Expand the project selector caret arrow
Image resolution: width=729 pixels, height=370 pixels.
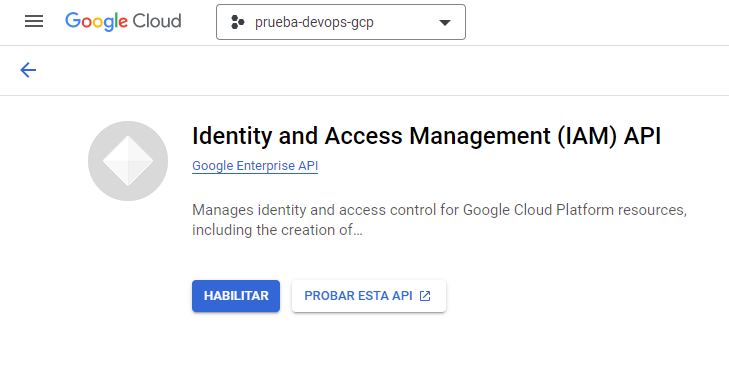click(x=445, y=22)
